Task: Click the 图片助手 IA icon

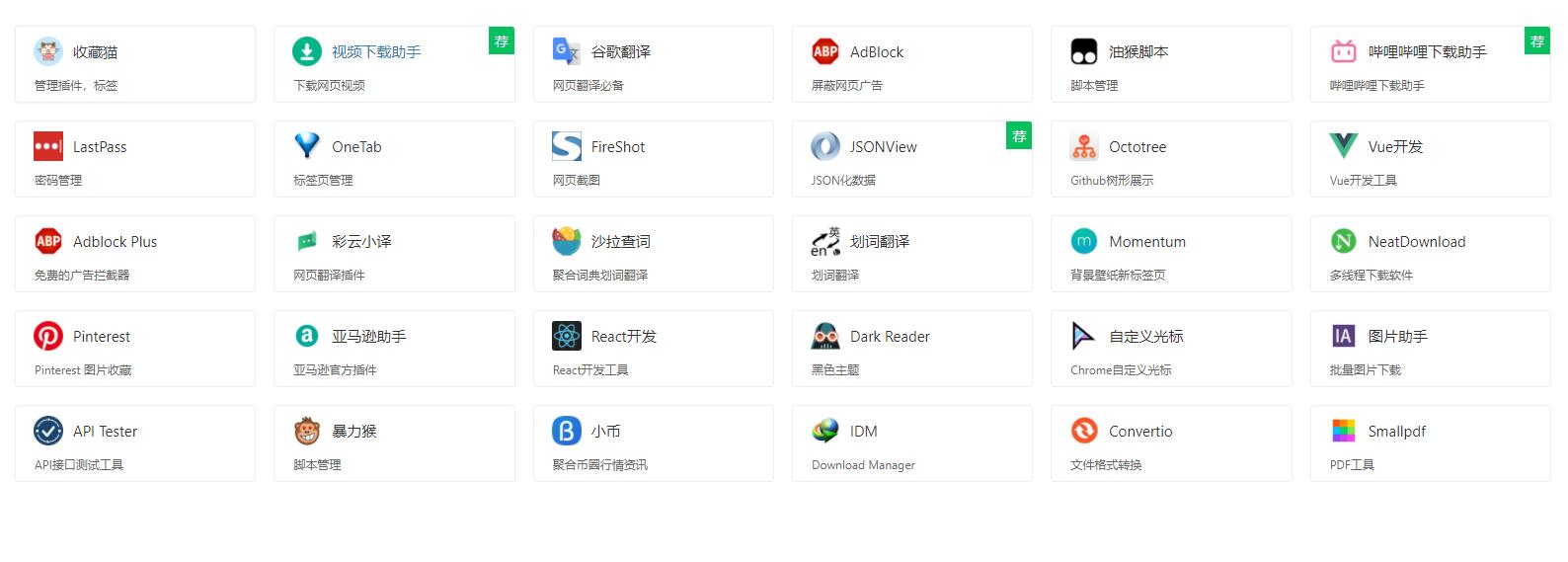Action: 1344,336
